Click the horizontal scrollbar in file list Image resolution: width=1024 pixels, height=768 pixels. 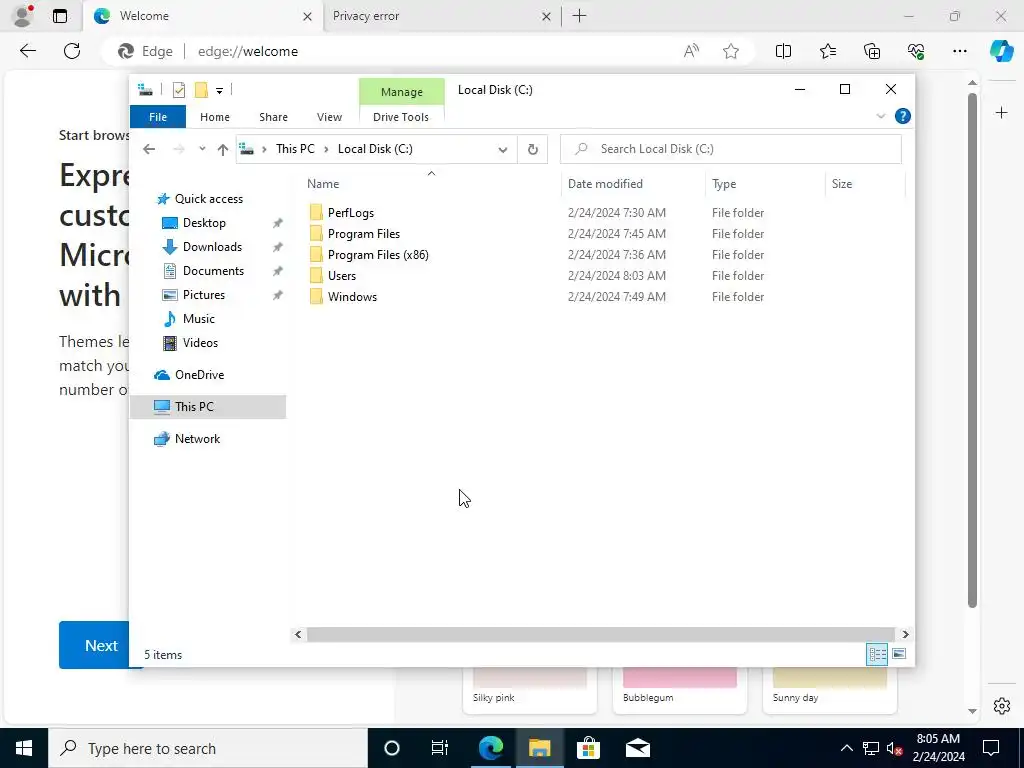coord(600,634)
